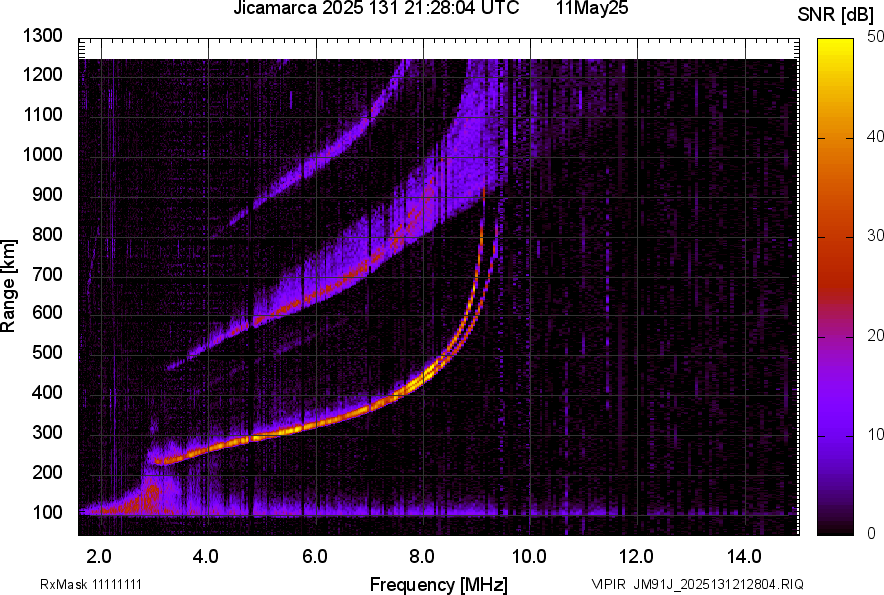Click the 300 range tick label
Screen dimensions: 884x595
[x=47, y=433]
